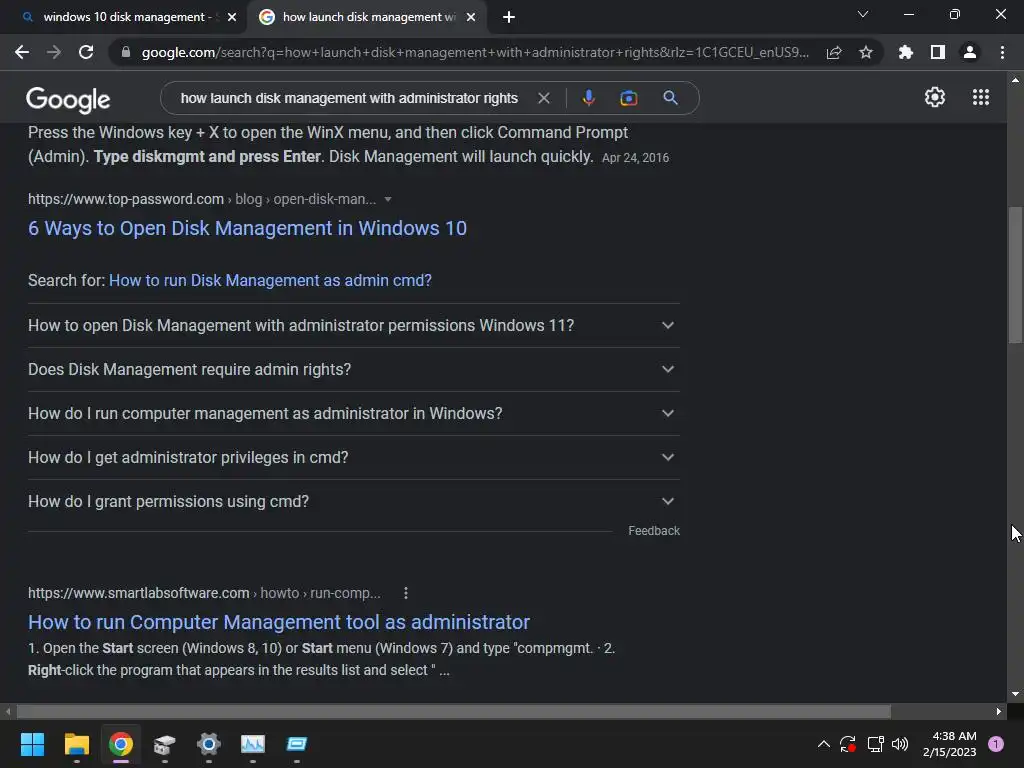Click the vertical scrollbar thumb

[x=1015, y=274]
